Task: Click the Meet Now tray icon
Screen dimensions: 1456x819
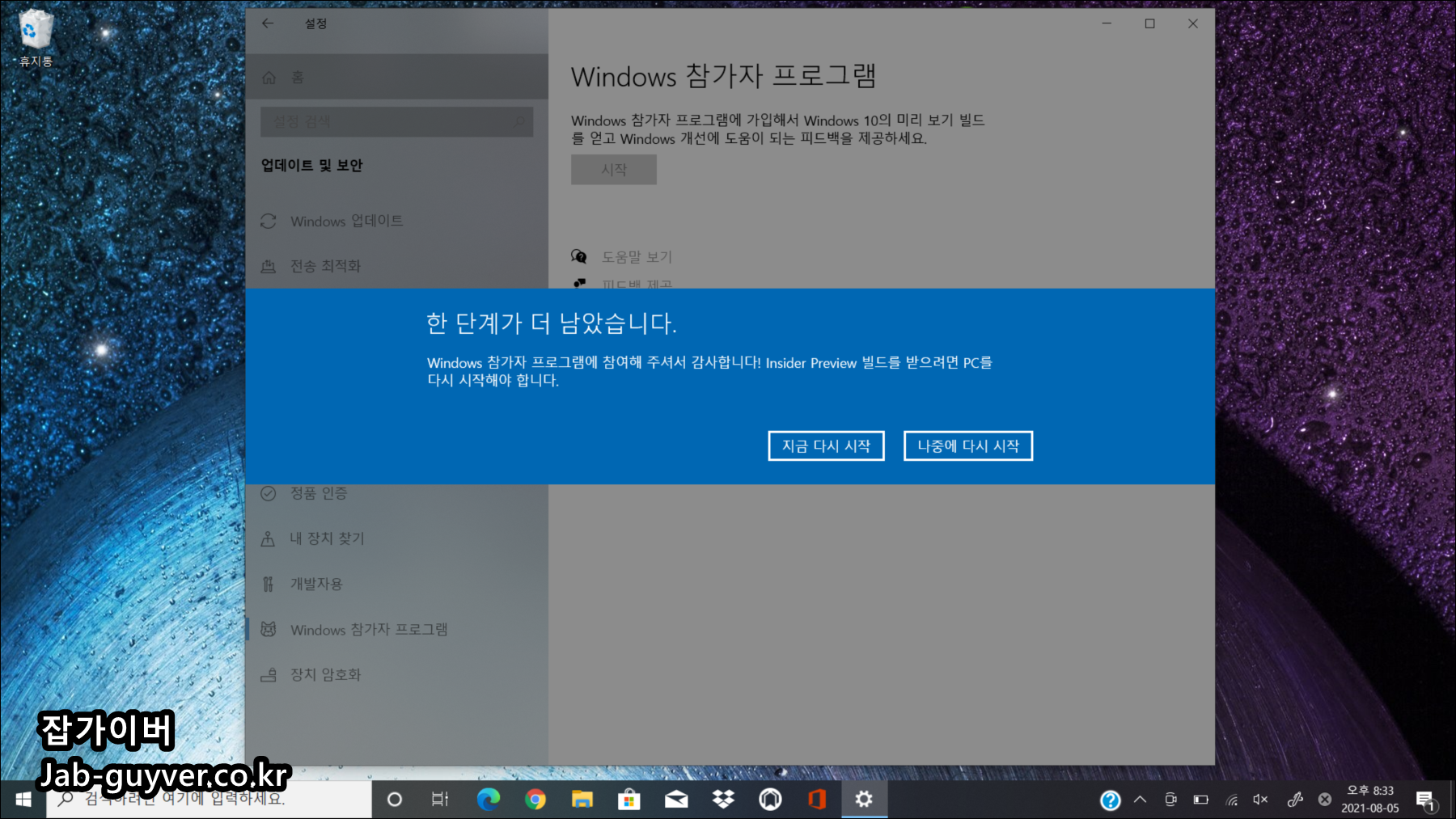Action: coord(1170,800)
